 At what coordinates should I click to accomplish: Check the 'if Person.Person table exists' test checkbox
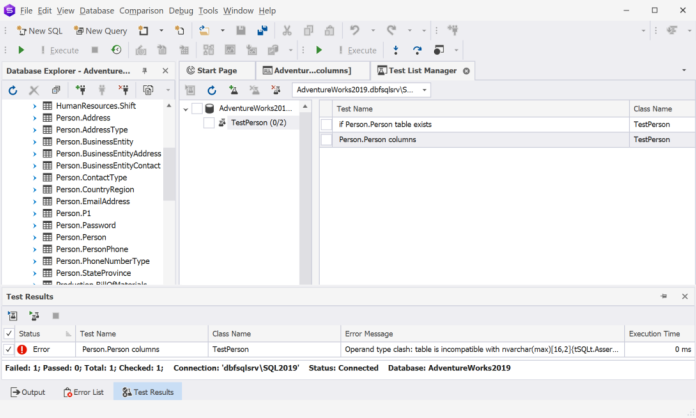(326, 124)
